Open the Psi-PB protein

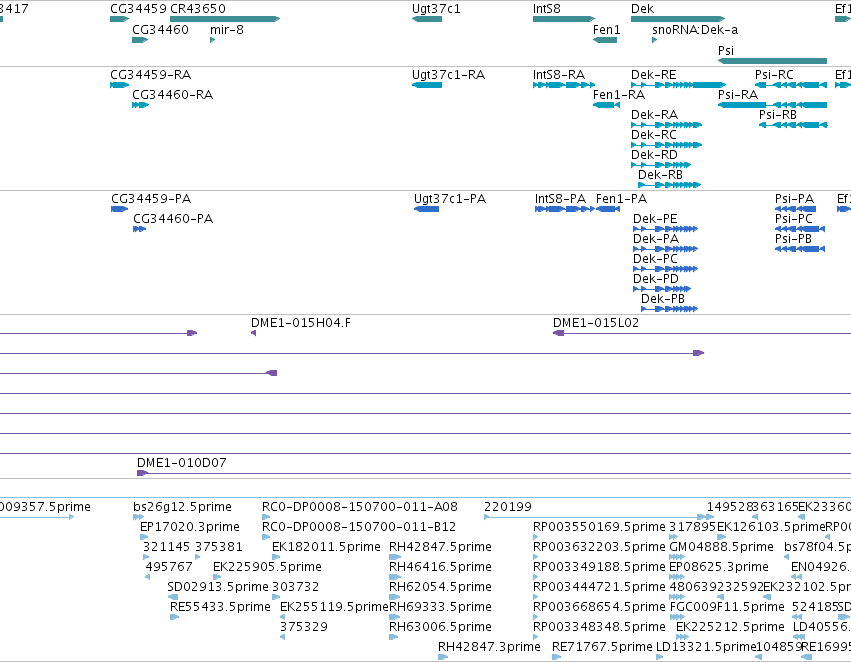[x=800, y=249]
